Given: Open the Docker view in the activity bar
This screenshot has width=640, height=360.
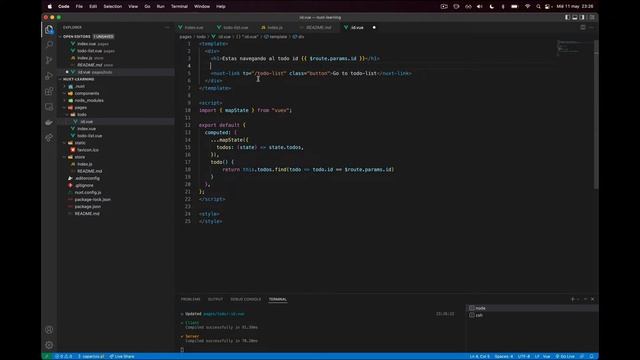Looking at the screenshot, I should click(x=49, y=122).
